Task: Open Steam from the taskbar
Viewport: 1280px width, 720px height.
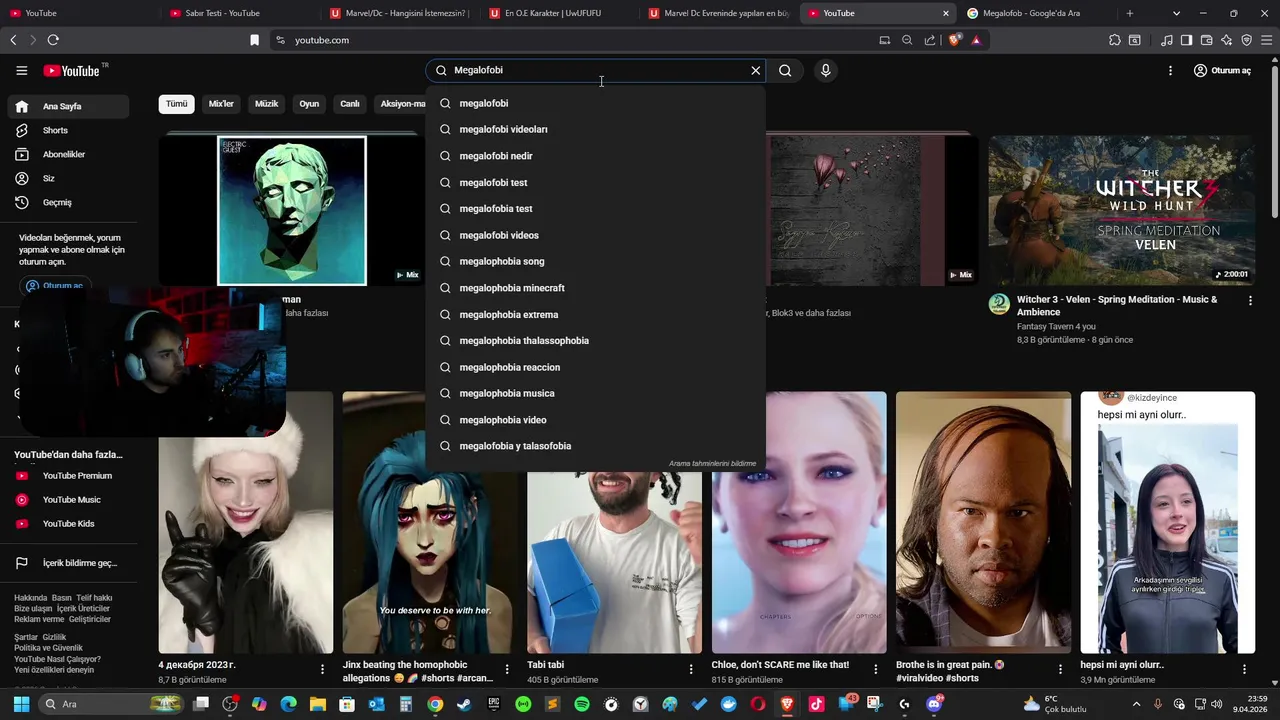Action: pos(464,704)
